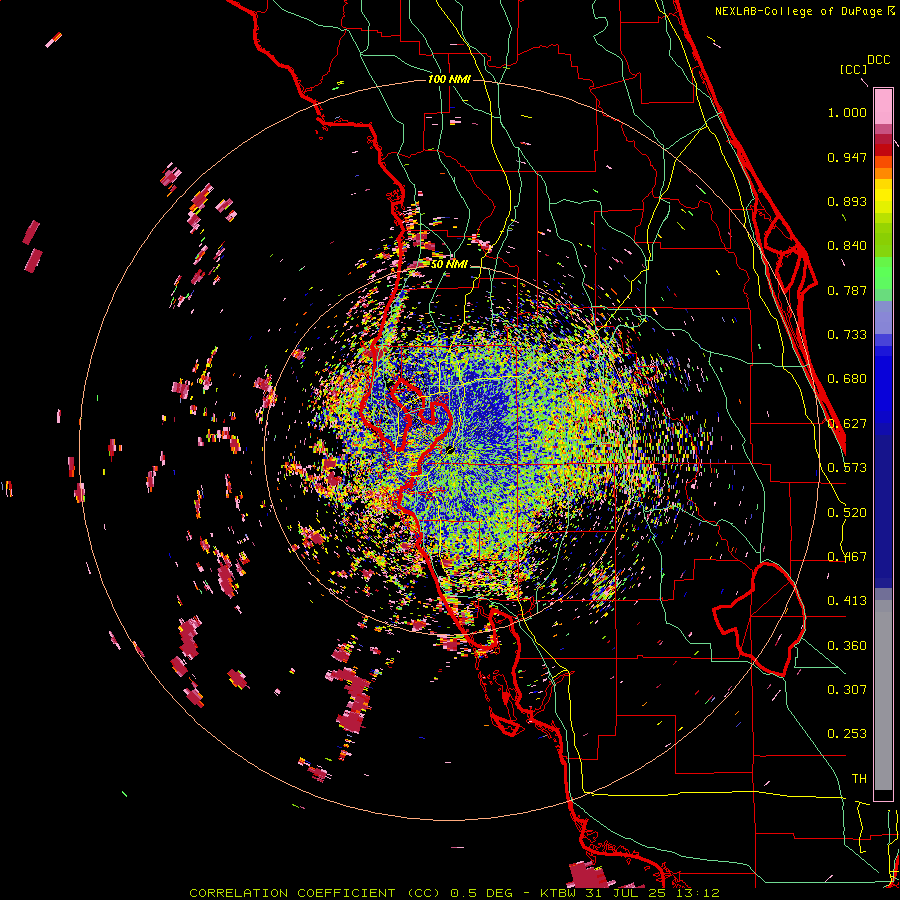Click the gray color band near 0.307
The image size is (900, 900).
(883, 695)
